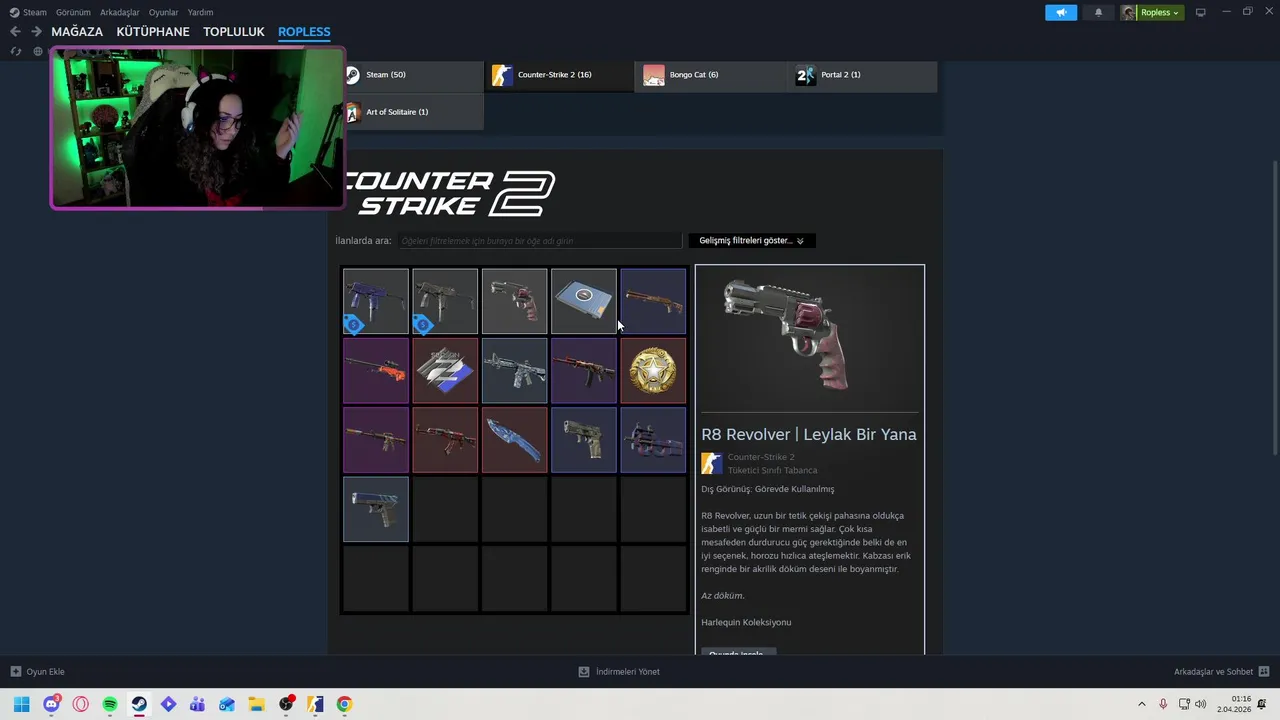The image size is (1280, 720).
Task: Open the Windows Start menu
Action: tap(21, 704)
